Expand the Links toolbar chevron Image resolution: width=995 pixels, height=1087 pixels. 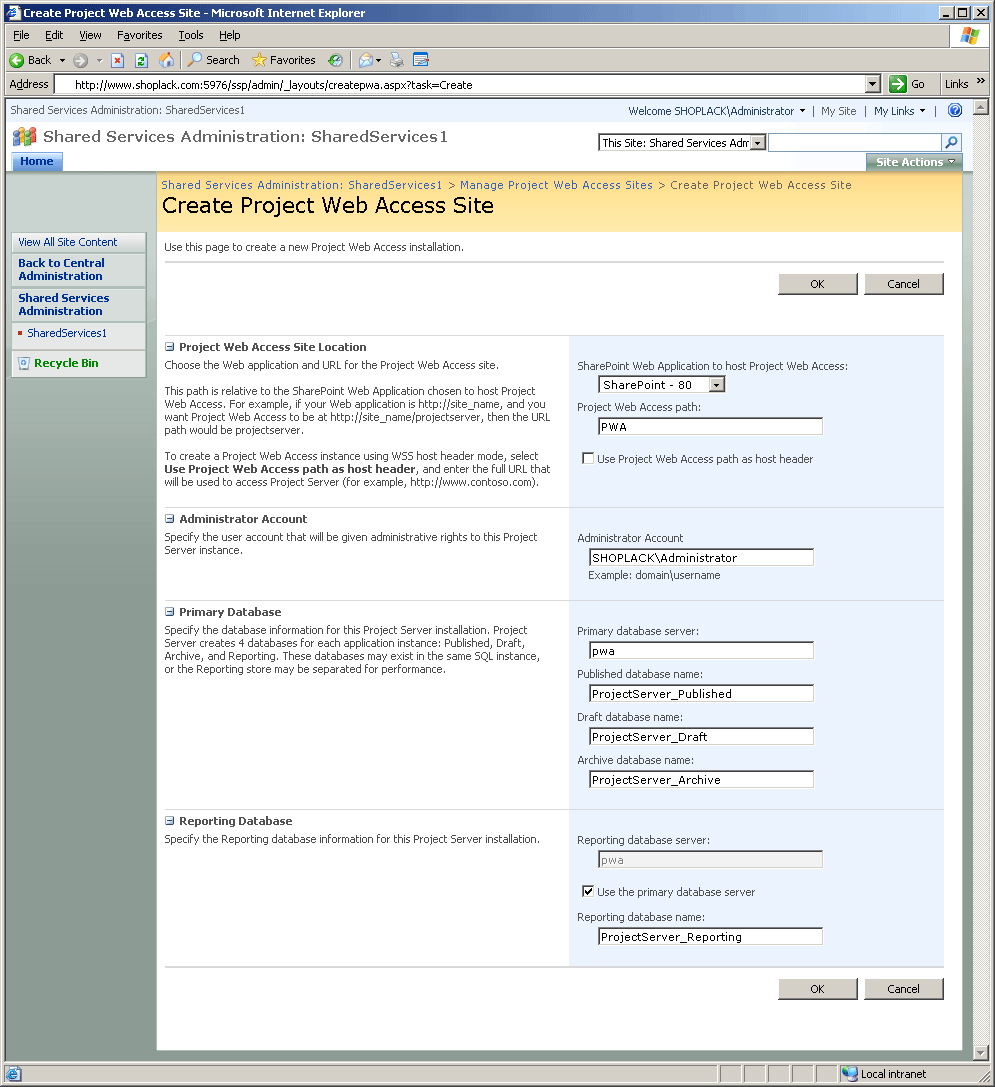pos(980,81)
